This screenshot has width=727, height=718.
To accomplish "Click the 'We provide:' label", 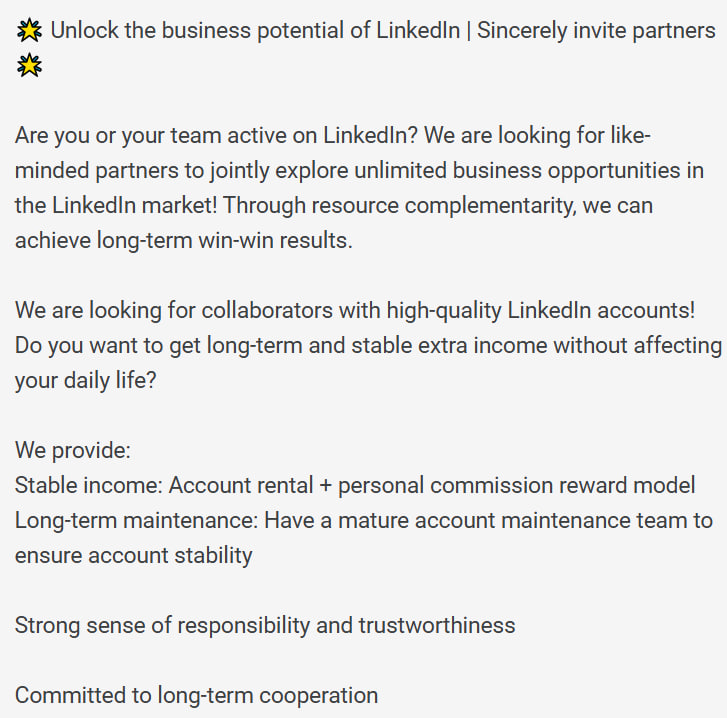I will [73, 451].
